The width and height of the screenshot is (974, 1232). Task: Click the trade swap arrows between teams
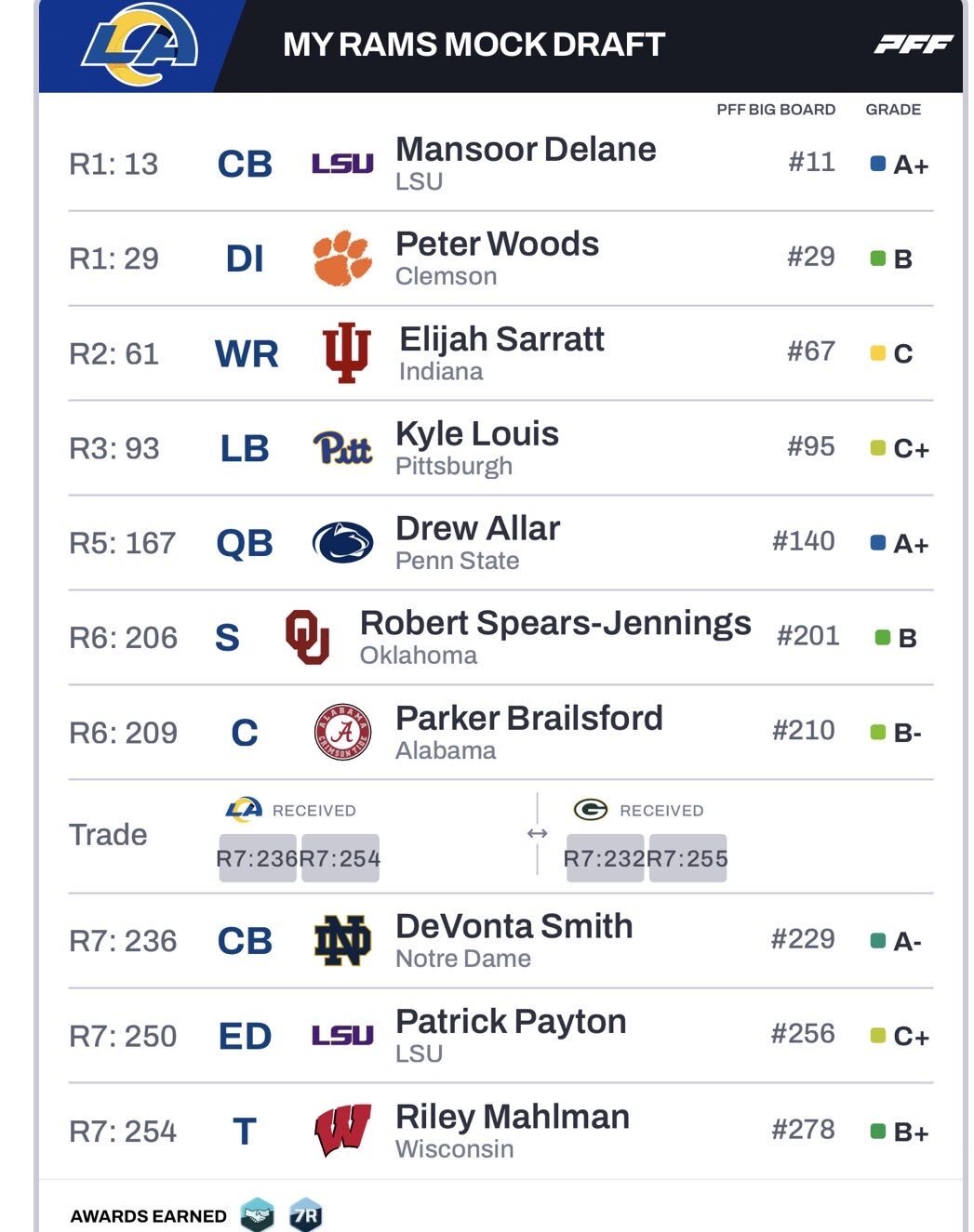pos(537,833)
